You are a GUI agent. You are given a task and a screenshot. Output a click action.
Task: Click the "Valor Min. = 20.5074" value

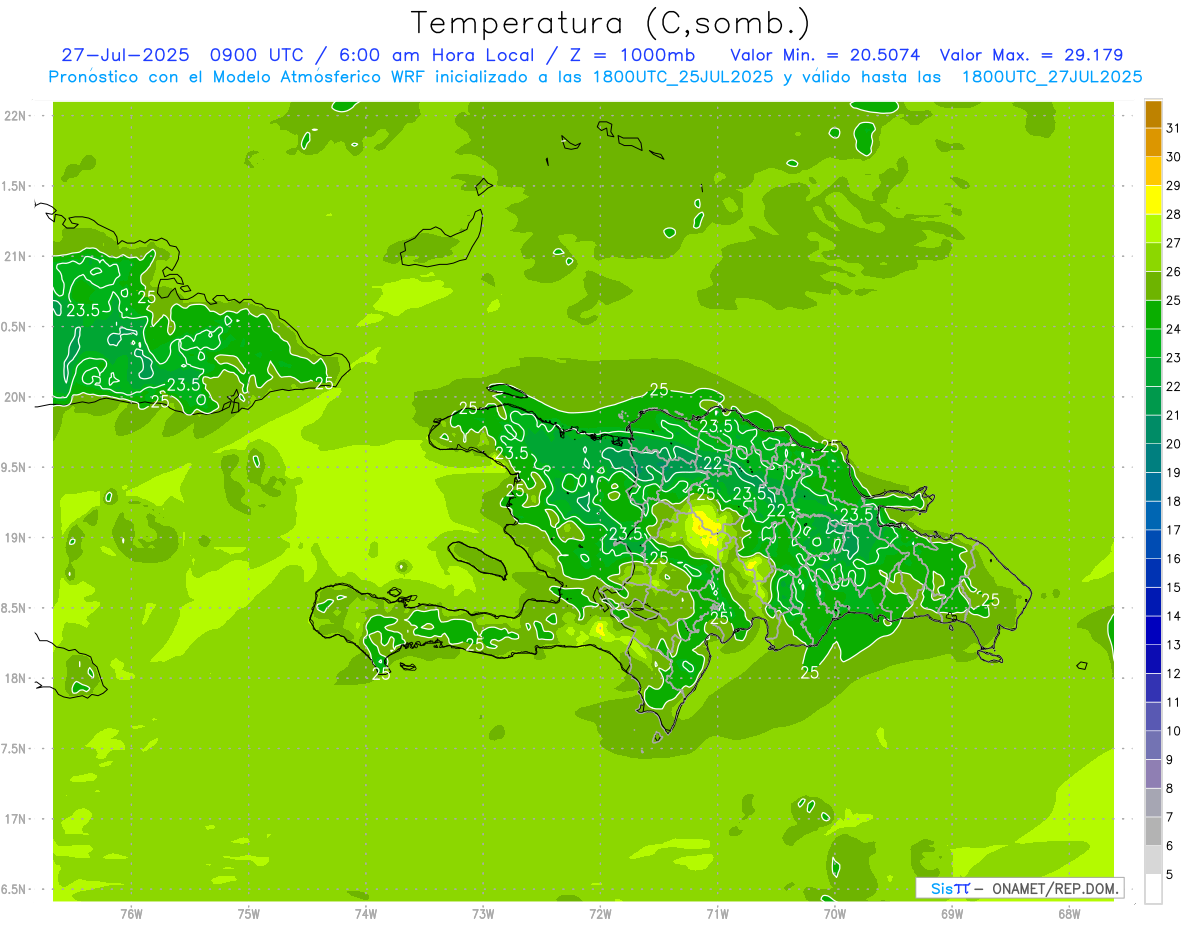coord(825,55)
